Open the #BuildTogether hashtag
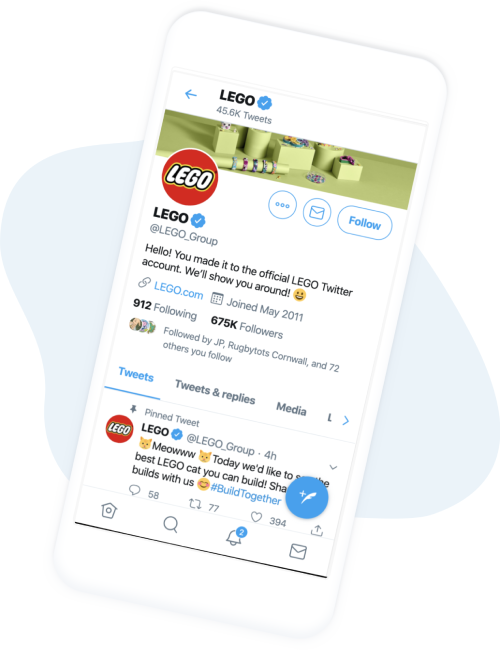Image resolution: width=500 pixels, height=650 pixels. [x=246, y=494]
